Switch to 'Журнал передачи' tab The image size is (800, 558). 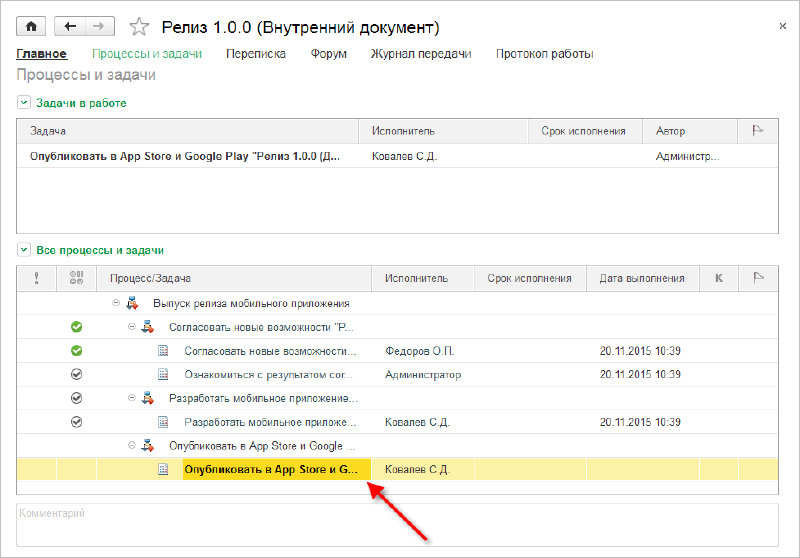point(421,54)
